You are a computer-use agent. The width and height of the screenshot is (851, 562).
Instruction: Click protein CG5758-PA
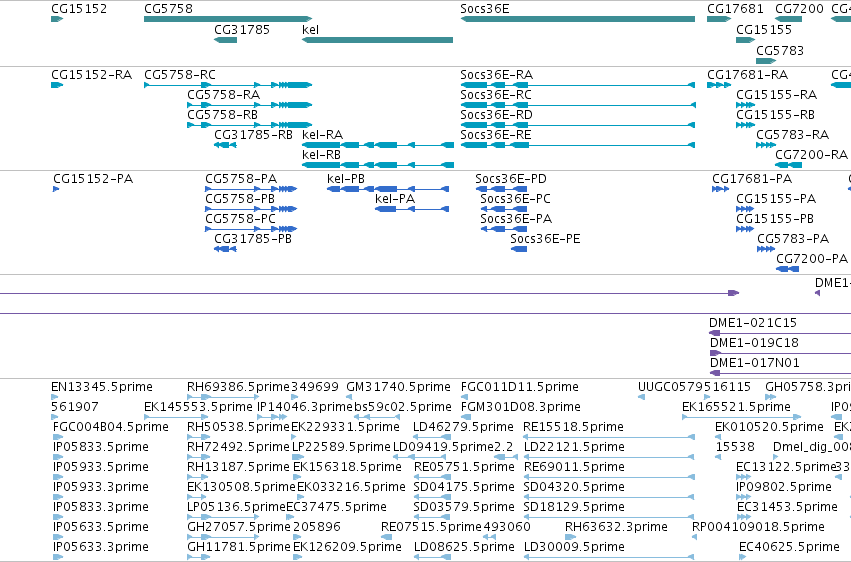(x=251, y=189)
